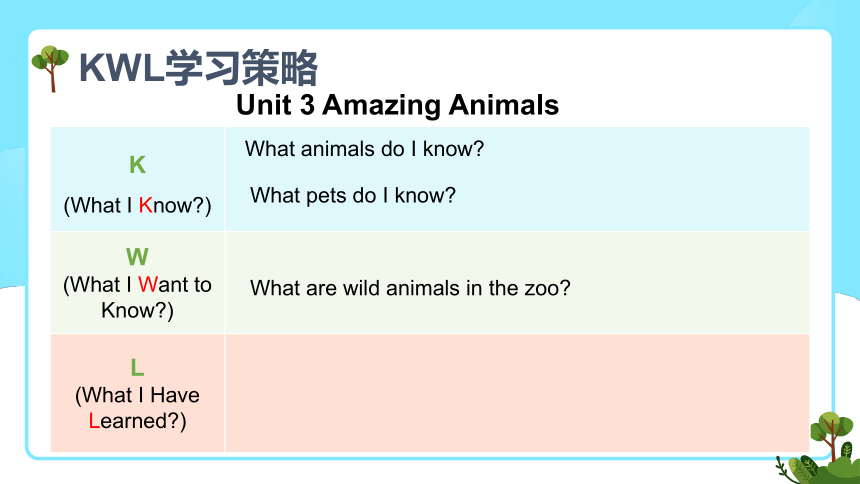
Task: Click the empty pink Learned answer cell
Action: (517, 393)
